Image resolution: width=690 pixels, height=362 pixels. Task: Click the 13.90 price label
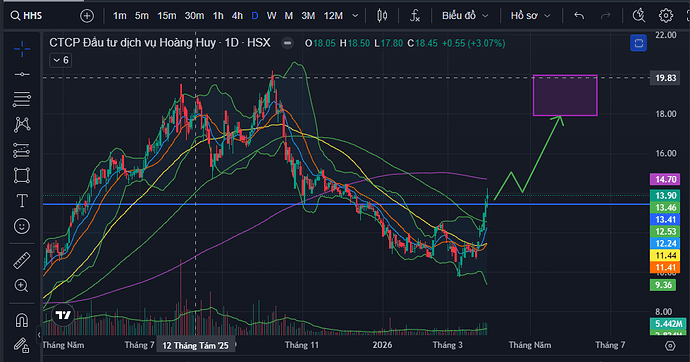(665, 195)
